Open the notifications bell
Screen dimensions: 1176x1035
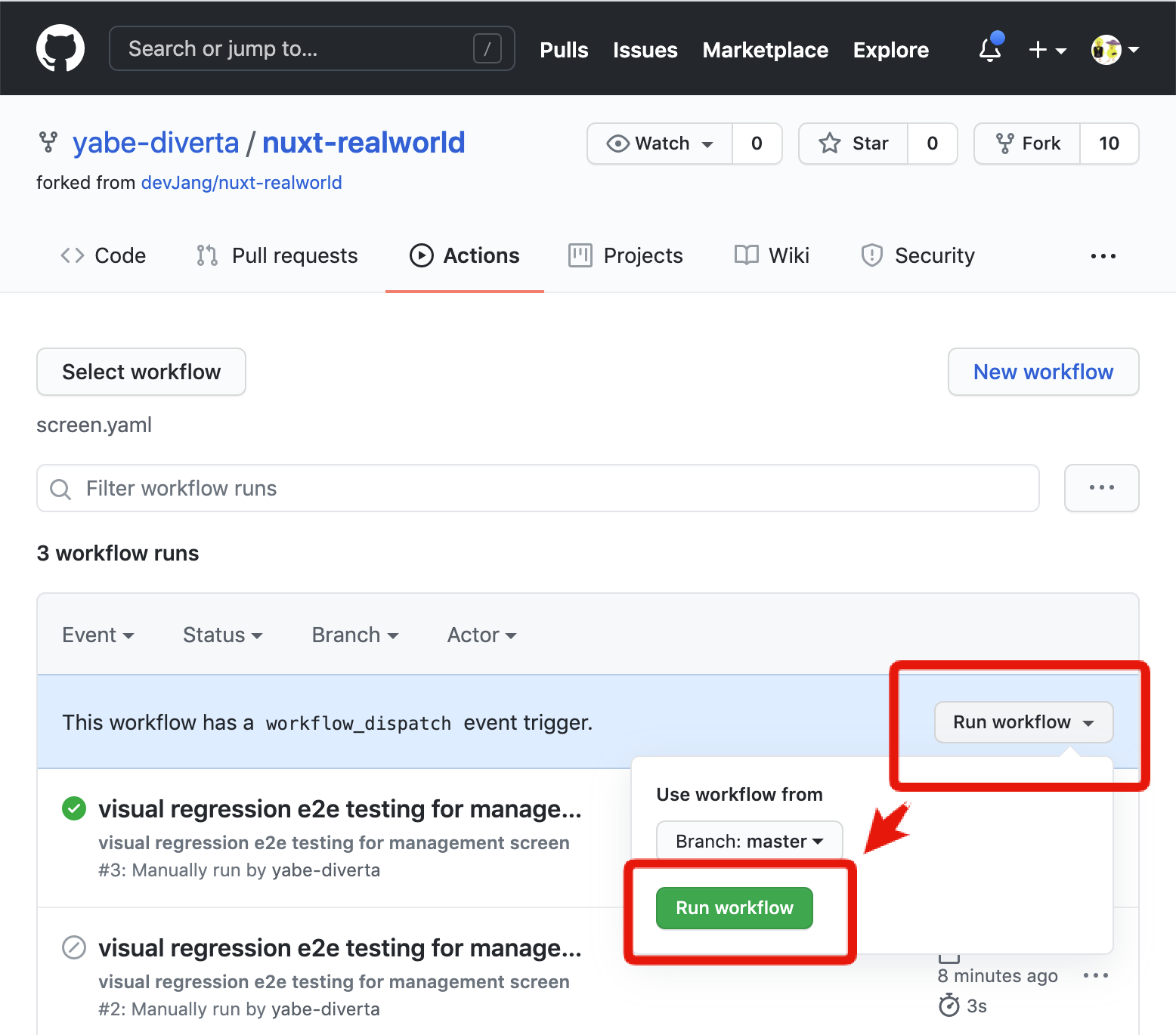[x=990, y=48]
